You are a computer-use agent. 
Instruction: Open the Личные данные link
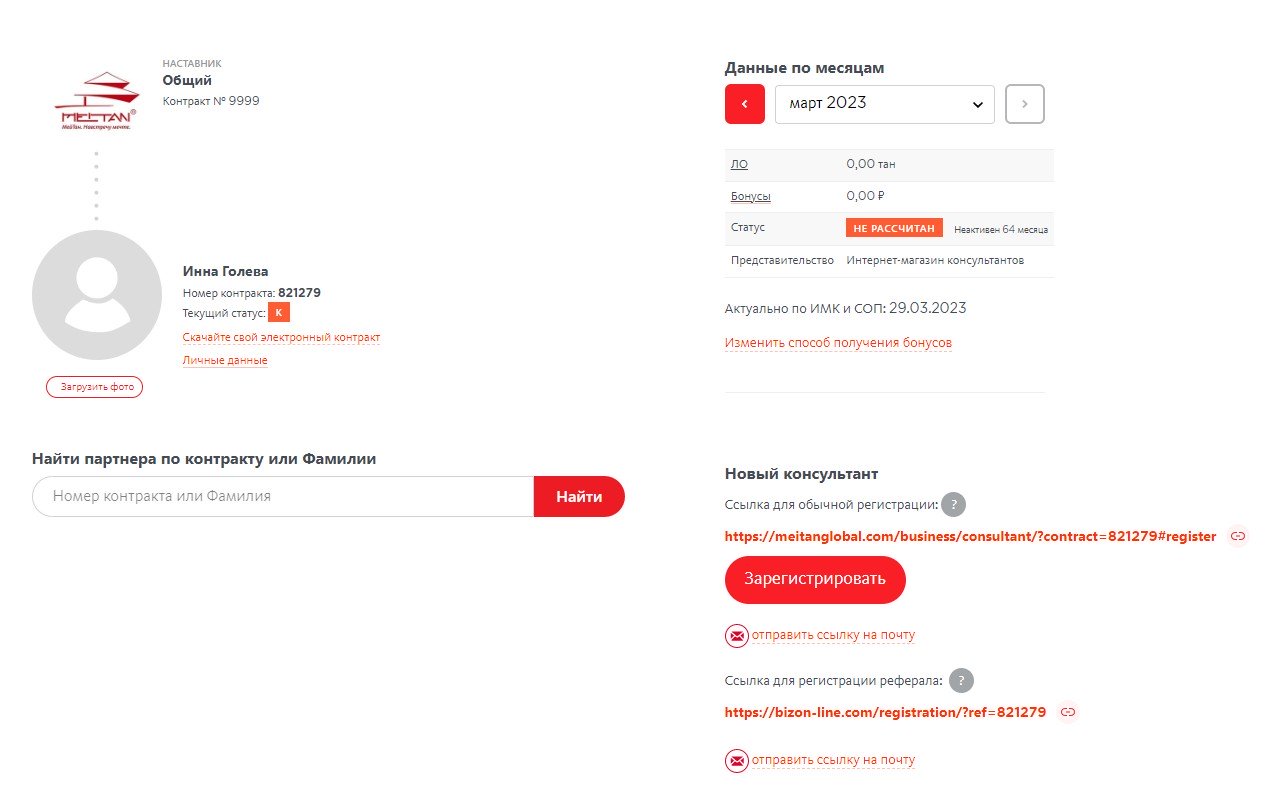pos(225,360)
